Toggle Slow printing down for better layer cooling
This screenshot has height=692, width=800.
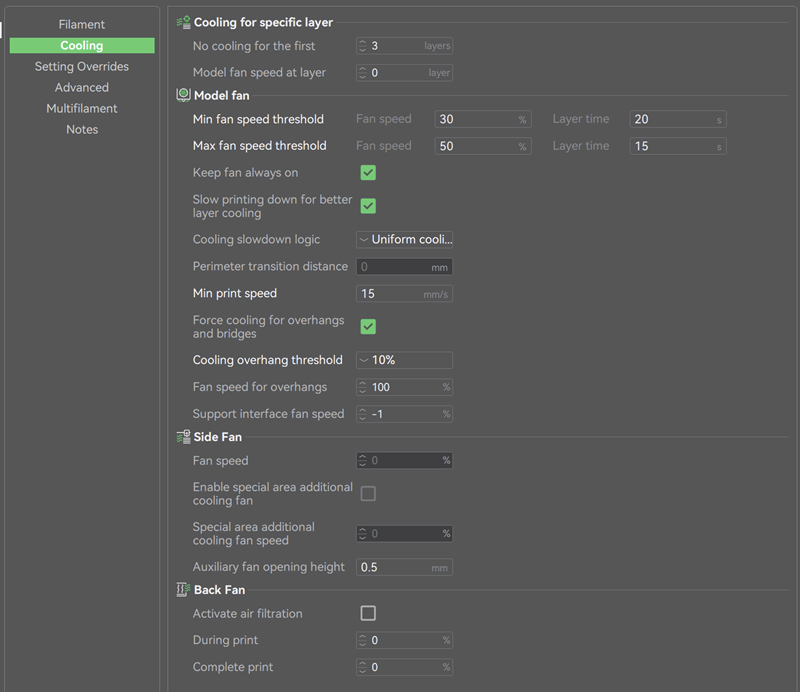(368, 206)
